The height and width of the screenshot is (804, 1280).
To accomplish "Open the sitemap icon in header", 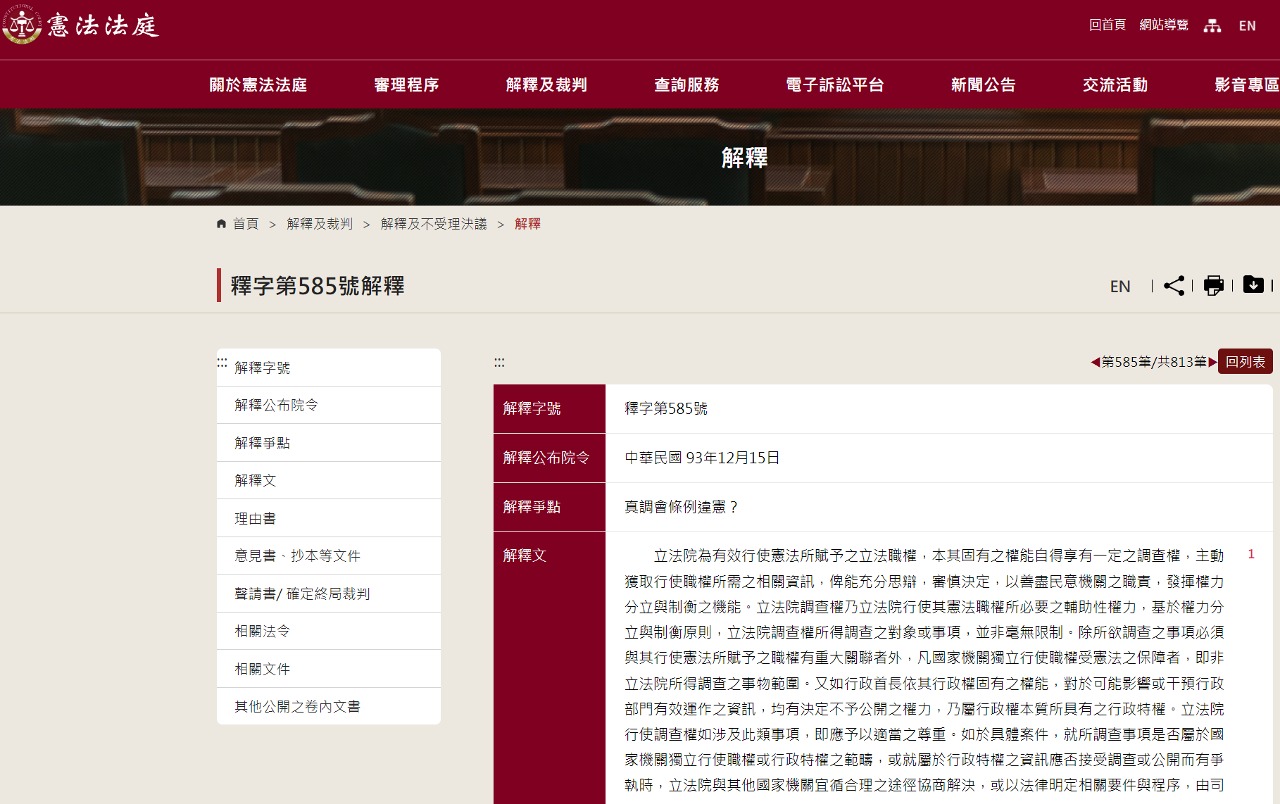I will (1212, 25).
